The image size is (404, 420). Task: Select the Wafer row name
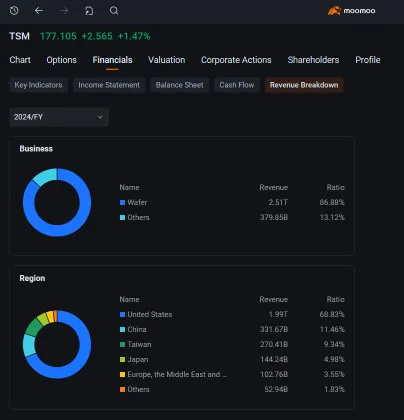(137, 202)
